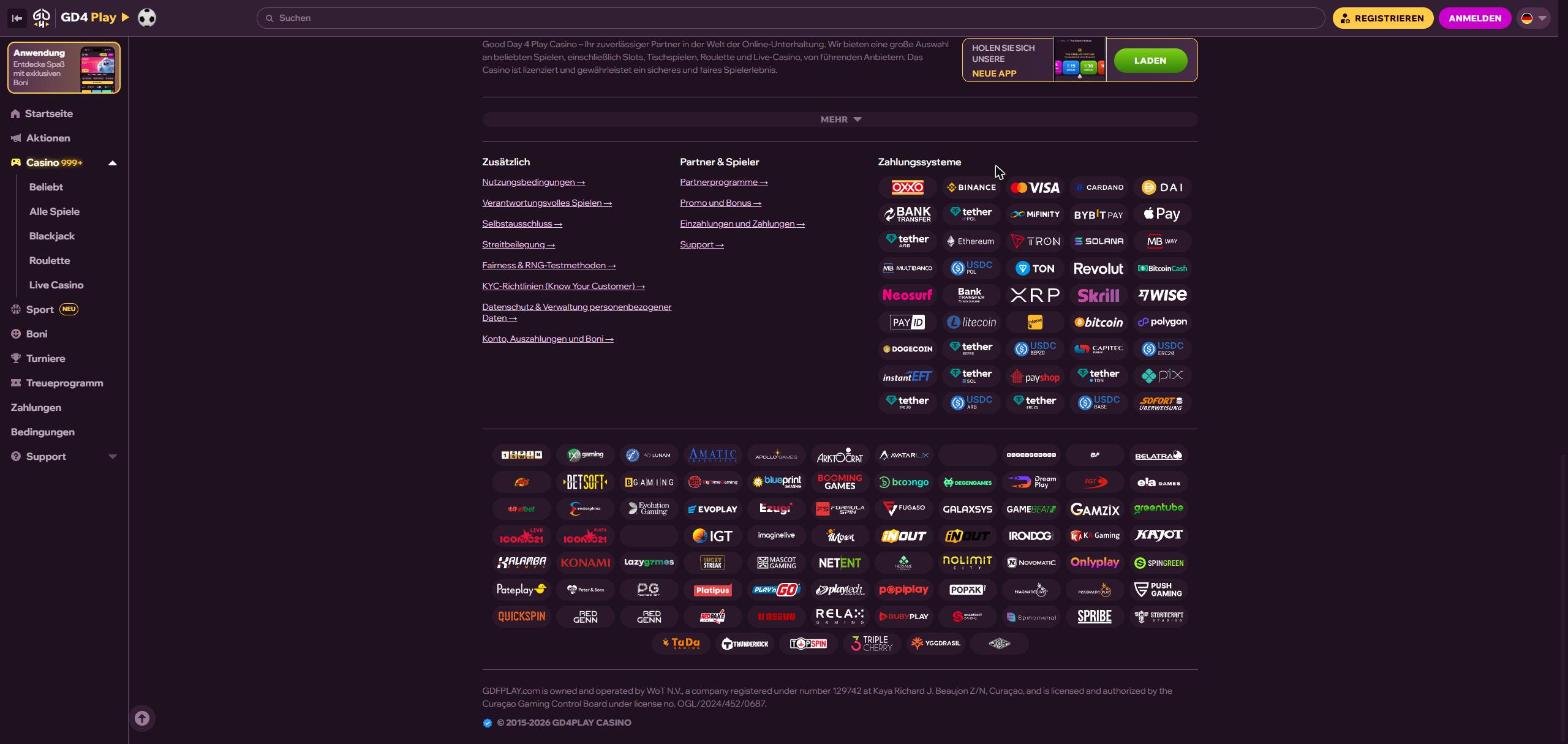Open the Partnerprogramm link
This screenshot has width=1568, height=744.
point(724,182)
